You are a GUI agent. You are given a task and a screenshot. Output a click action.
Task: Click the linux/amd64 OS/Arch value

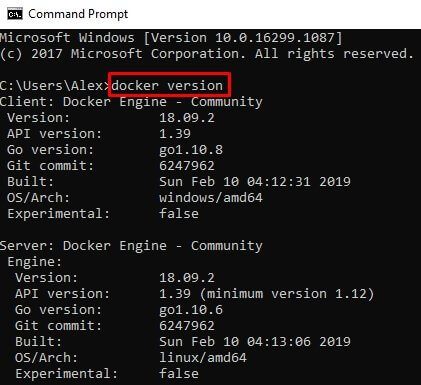(x=203, y=358)
